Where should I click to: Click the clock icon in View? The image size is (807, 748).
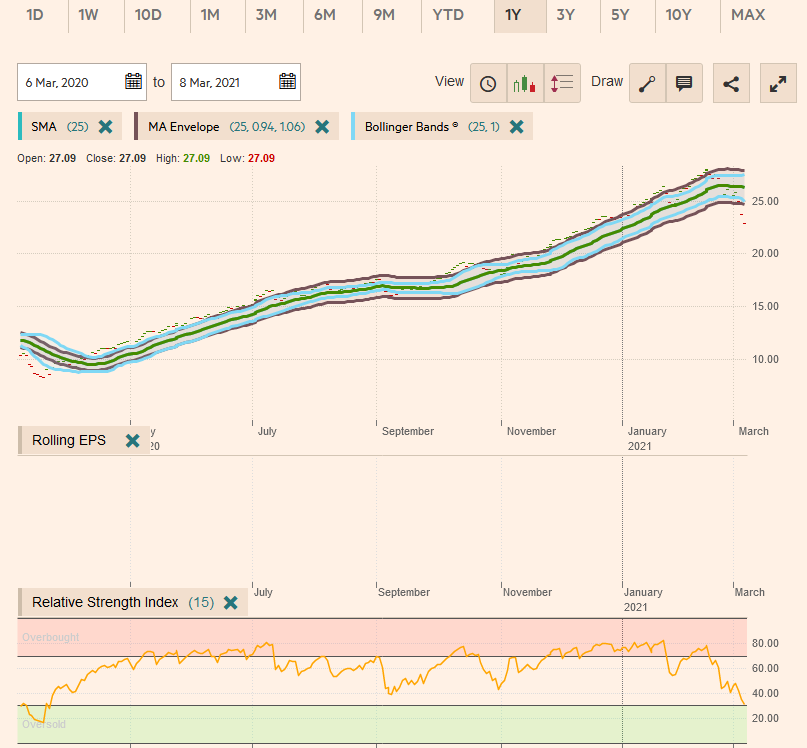tap(488, 83)
